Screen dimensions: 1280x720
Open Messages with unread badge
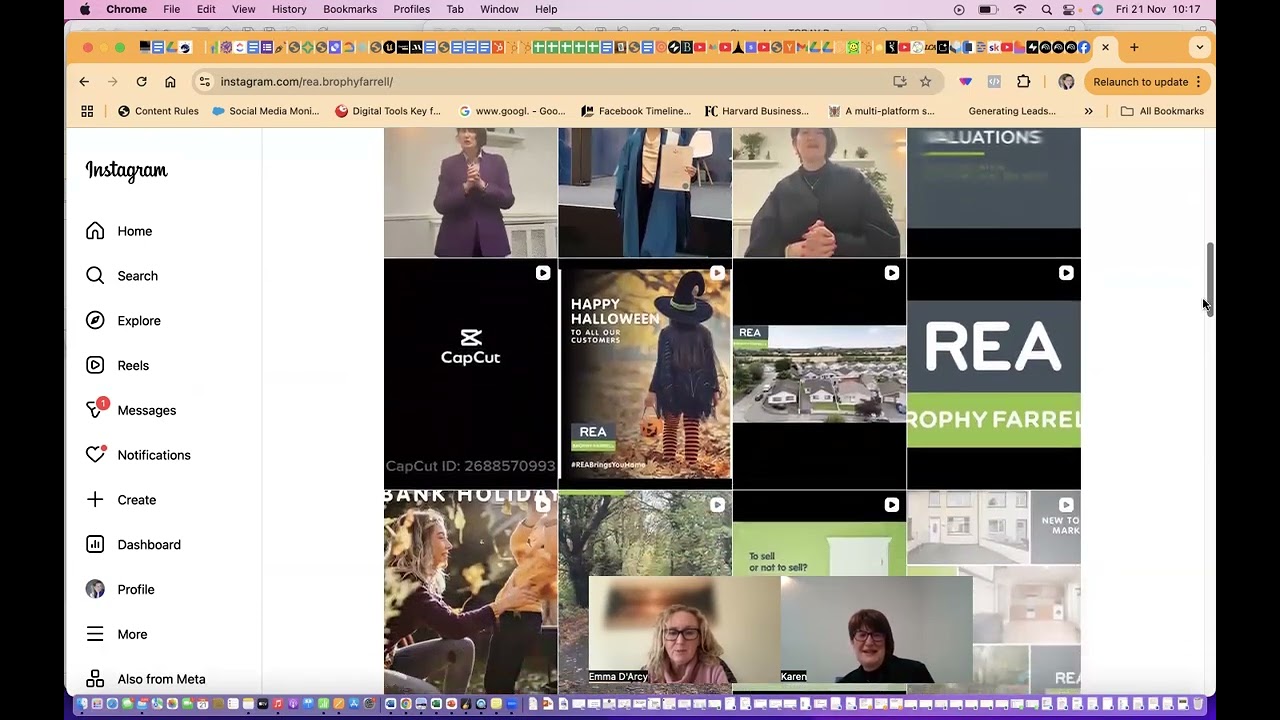coord(130,410)
